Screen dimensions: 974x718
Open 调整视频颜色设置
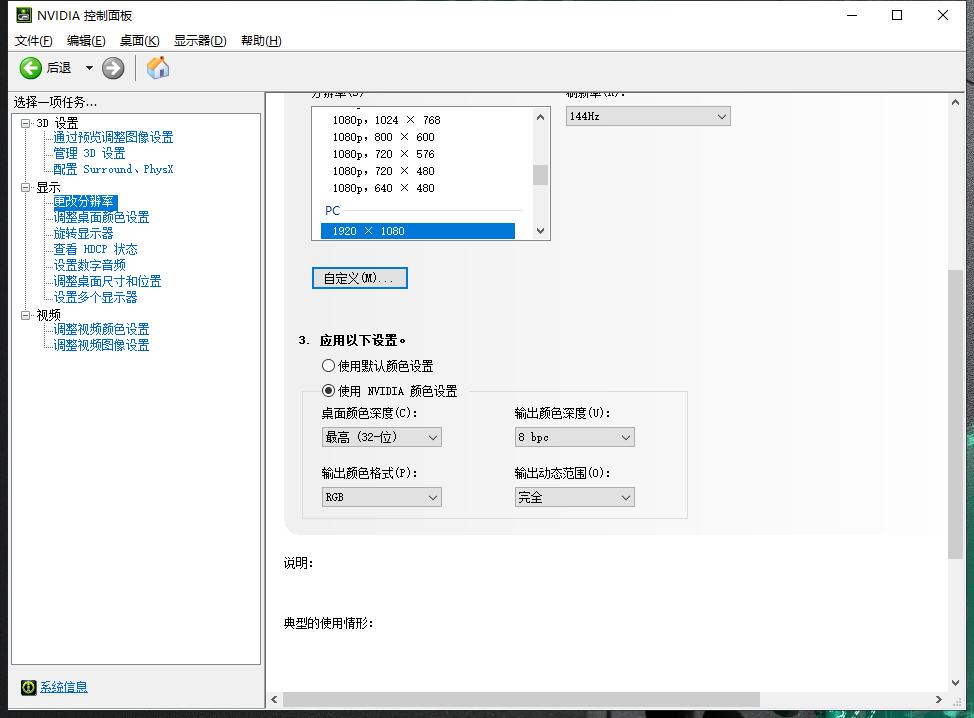(x=101, y=329)
